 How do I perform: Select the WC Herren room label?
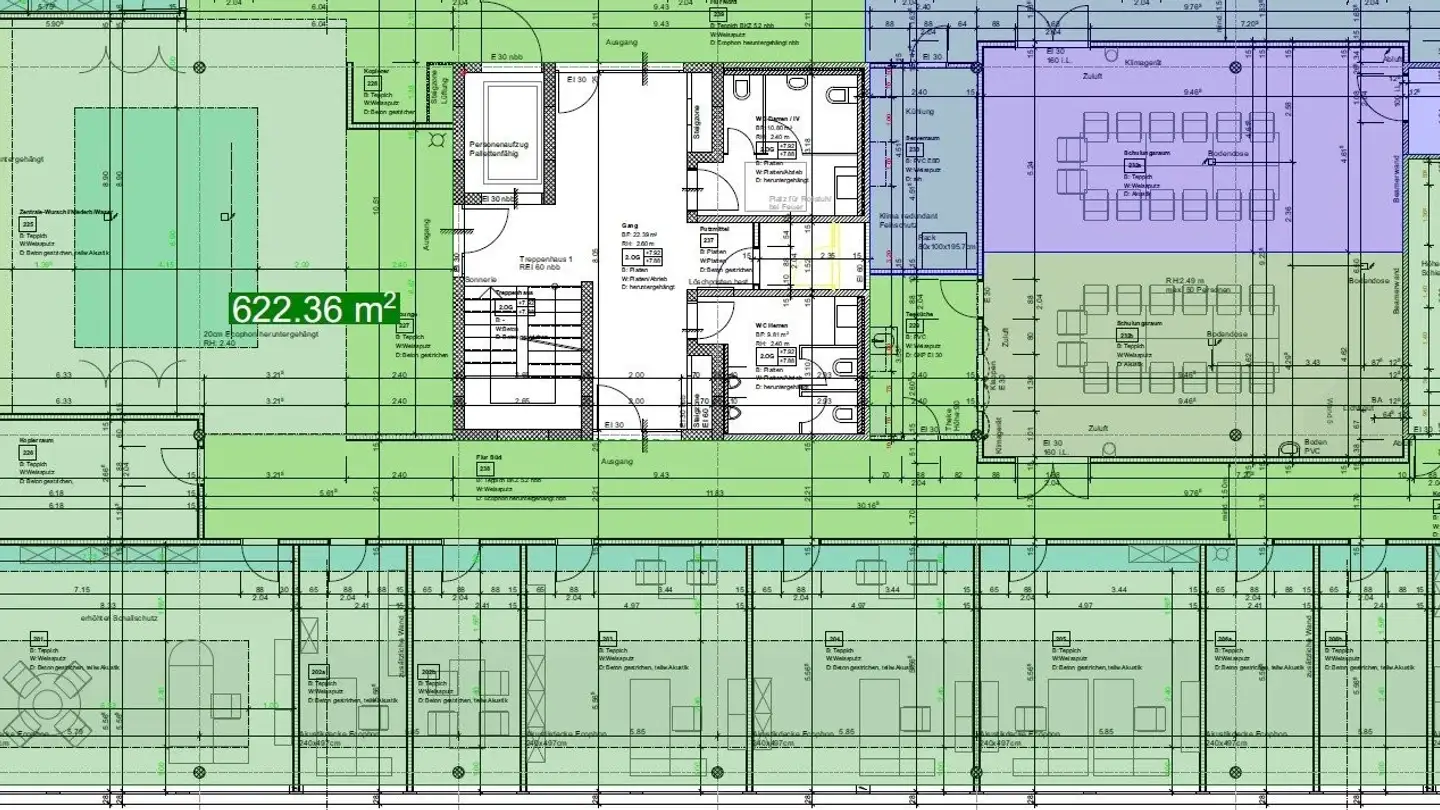[771, 326]
